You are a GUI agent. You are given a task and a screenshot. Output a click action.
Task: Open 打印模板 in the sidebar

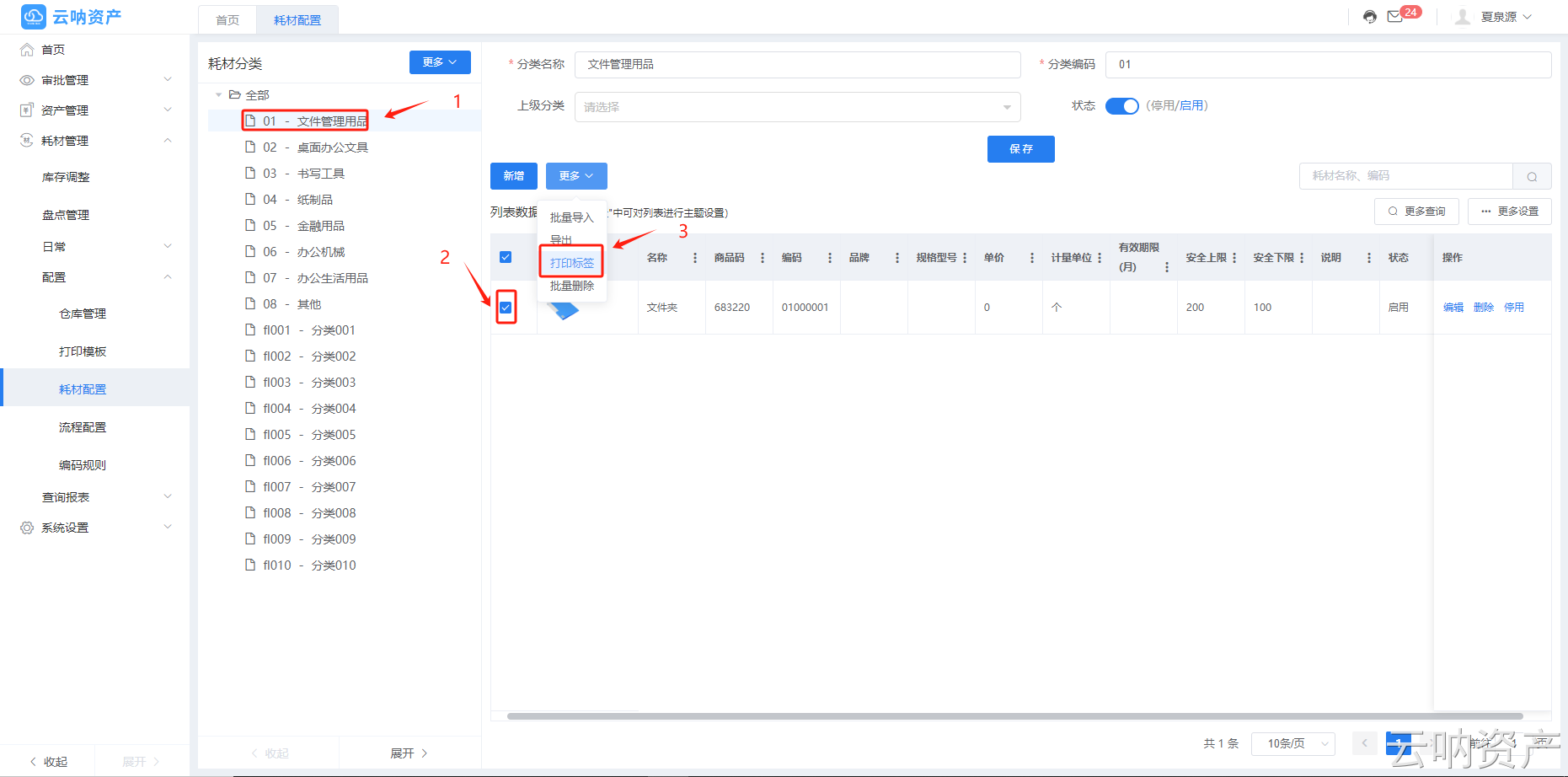(83, 351)
